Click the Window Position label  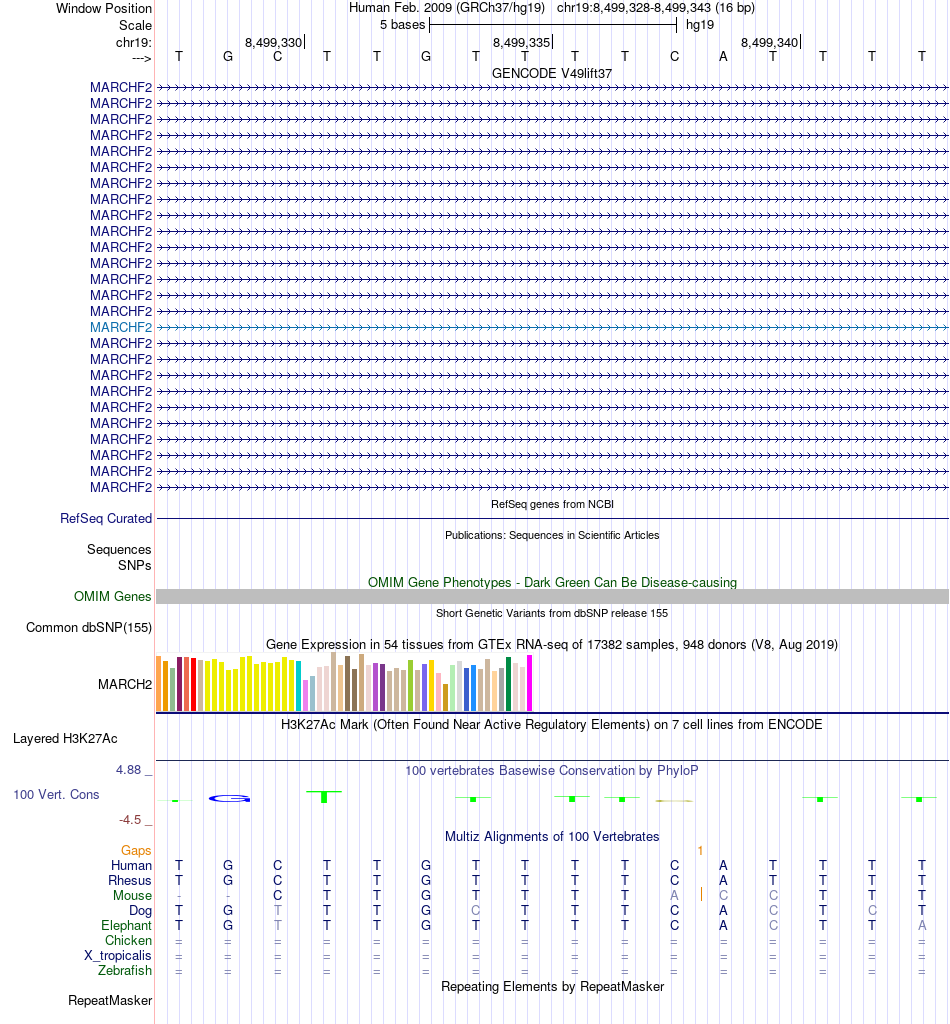tap(104, 8)
